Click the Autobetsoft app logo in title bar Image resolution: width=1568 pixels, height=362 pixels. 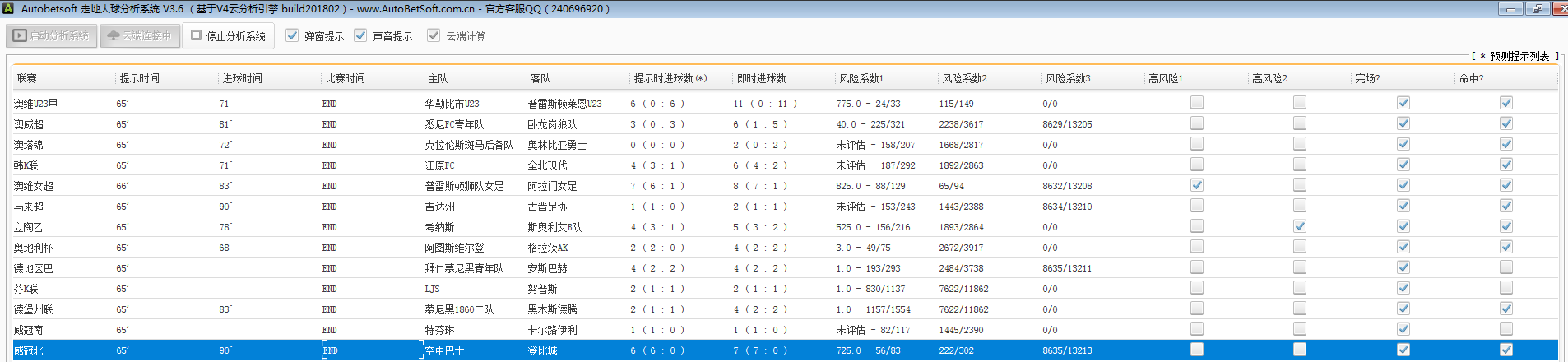(x=8, y=9)
